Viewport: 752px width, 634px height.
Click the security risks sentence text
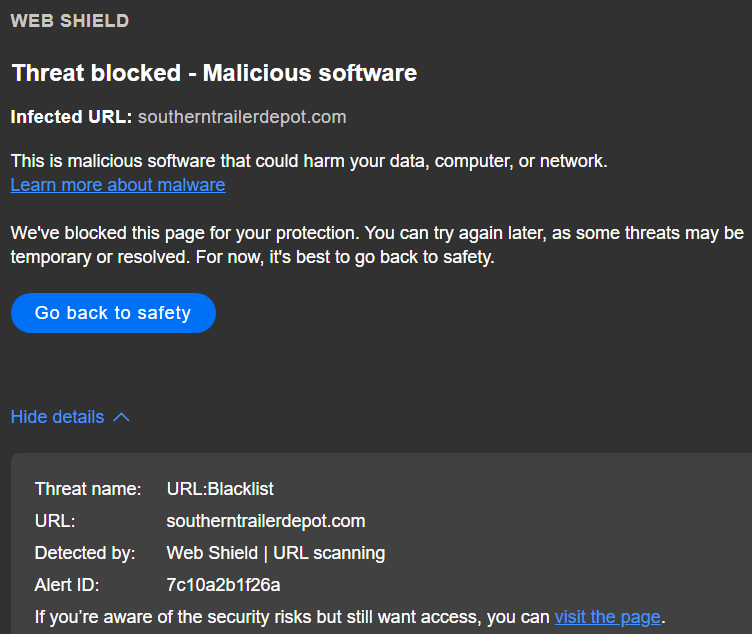[290, 617]
